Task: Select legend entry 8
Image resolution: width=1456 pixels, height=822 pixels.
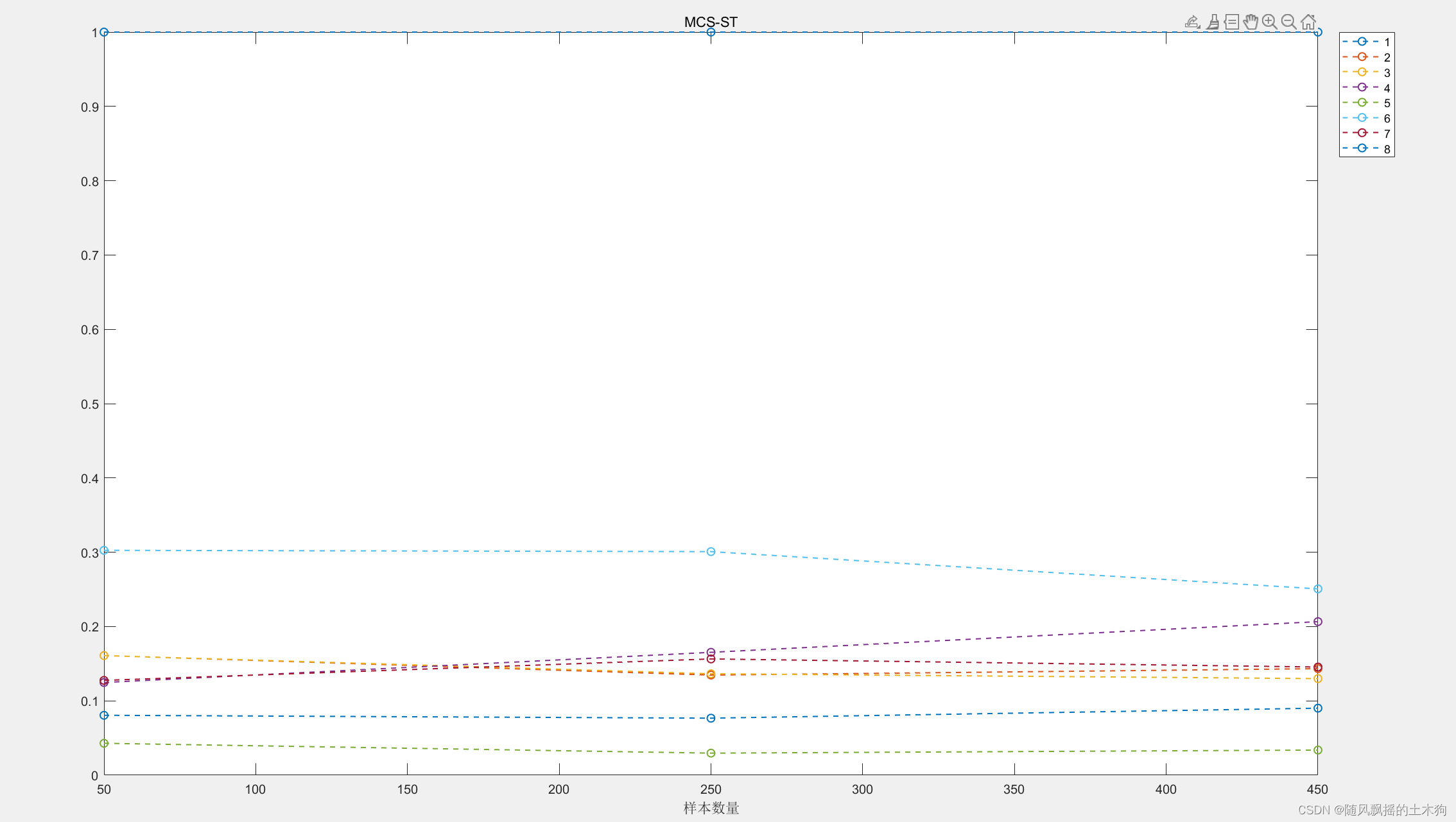Action: click(x=1367, y=149)
